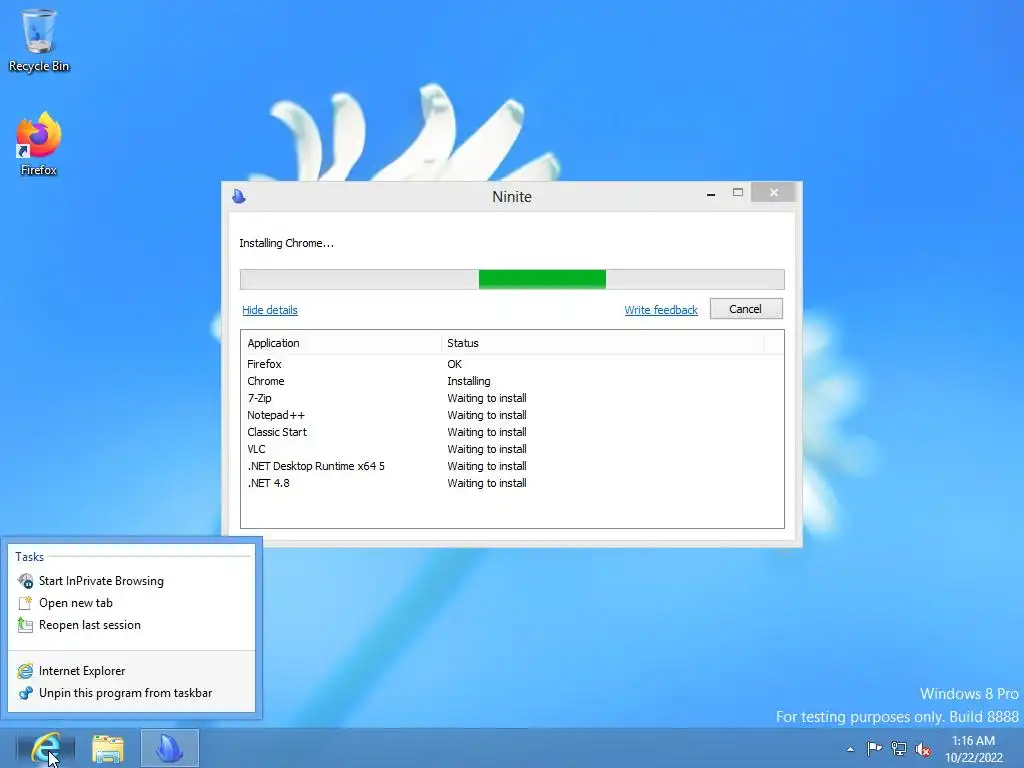Click the muted volume tray icon

[x=923, y=749]
